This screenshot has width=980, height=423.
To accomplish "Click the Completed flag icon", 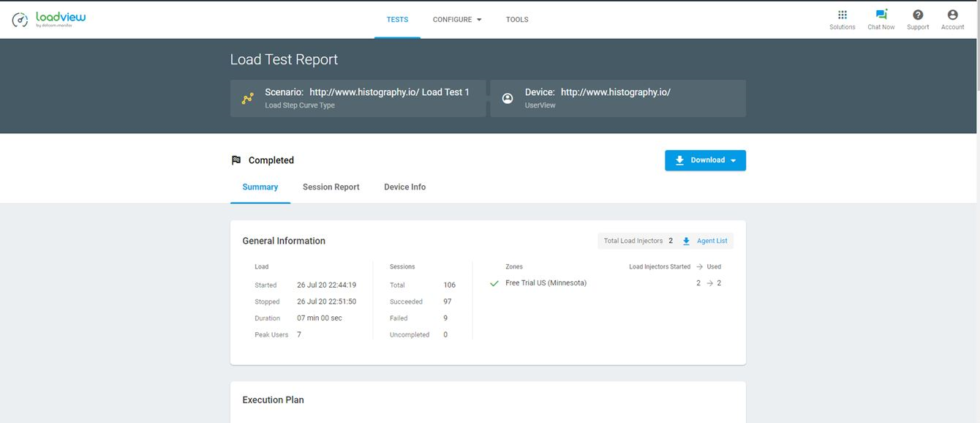I will coord(236,160).
